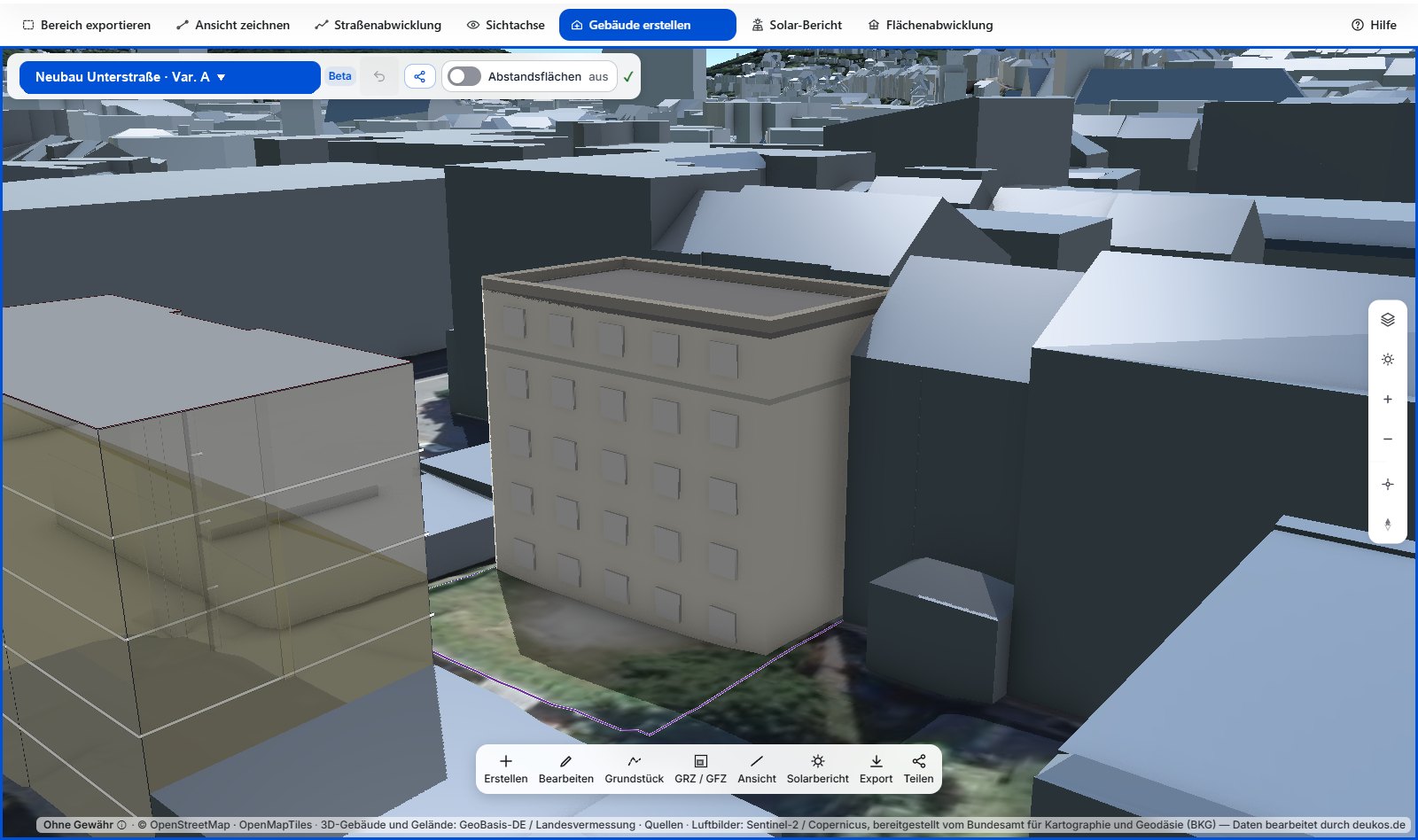Select Bearbeiten pencil tool
This screenshot has width=1418, height=840.
point(566,769)
